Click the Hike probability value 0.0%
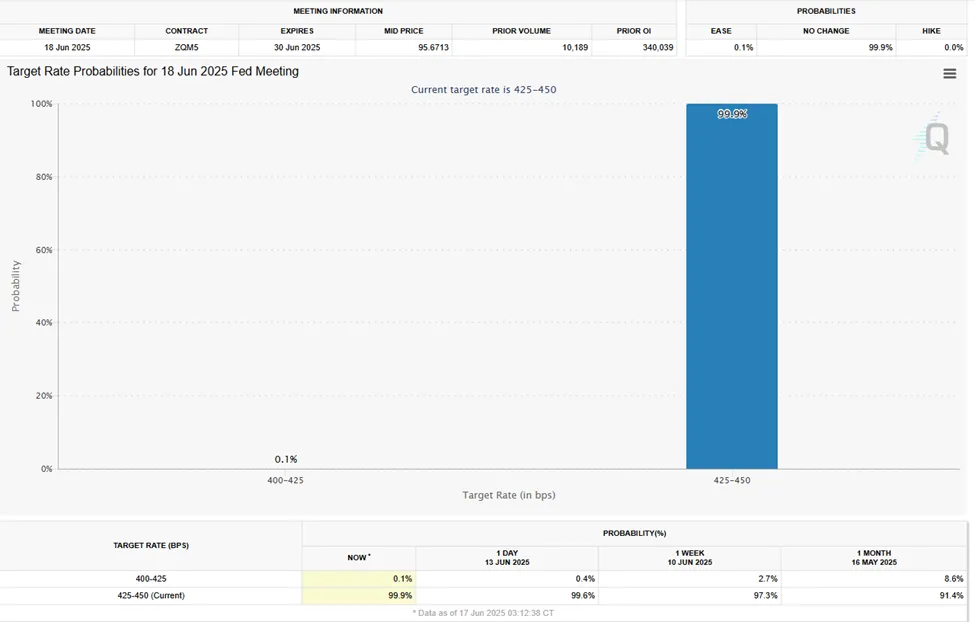 tap(953, 47)
